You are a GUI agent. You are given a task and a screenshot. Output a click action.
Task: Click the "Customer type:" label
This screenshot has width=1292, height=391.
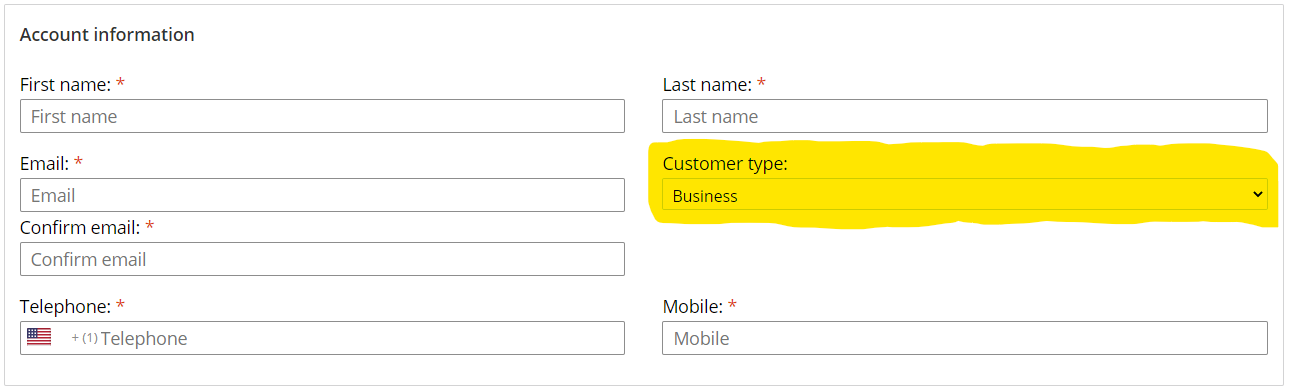click(x=725, y=163)
